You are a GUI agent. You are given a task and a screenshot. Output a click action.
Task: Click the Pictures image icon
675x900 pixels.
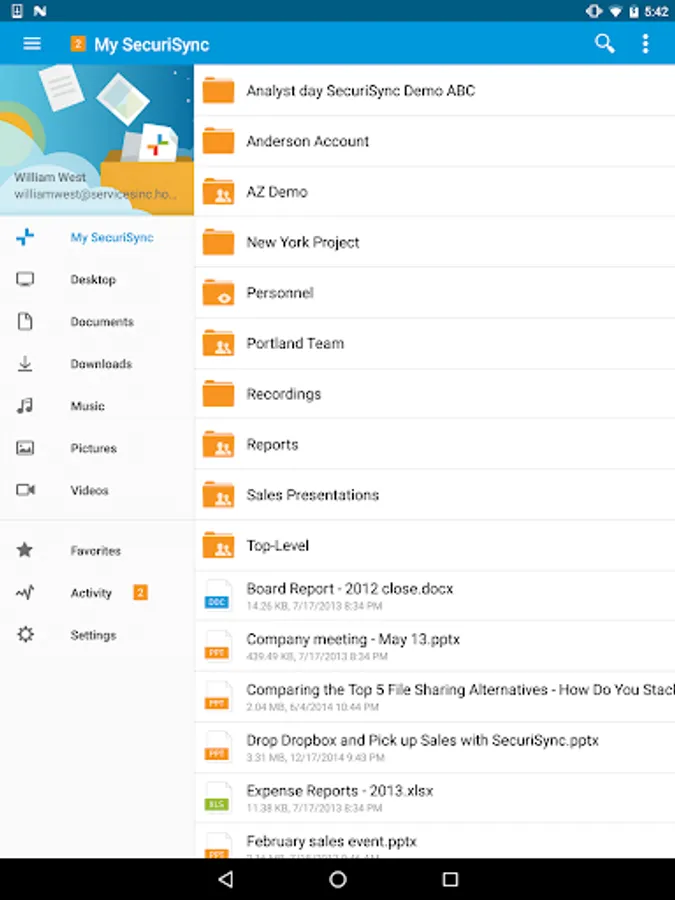(25, 448)
